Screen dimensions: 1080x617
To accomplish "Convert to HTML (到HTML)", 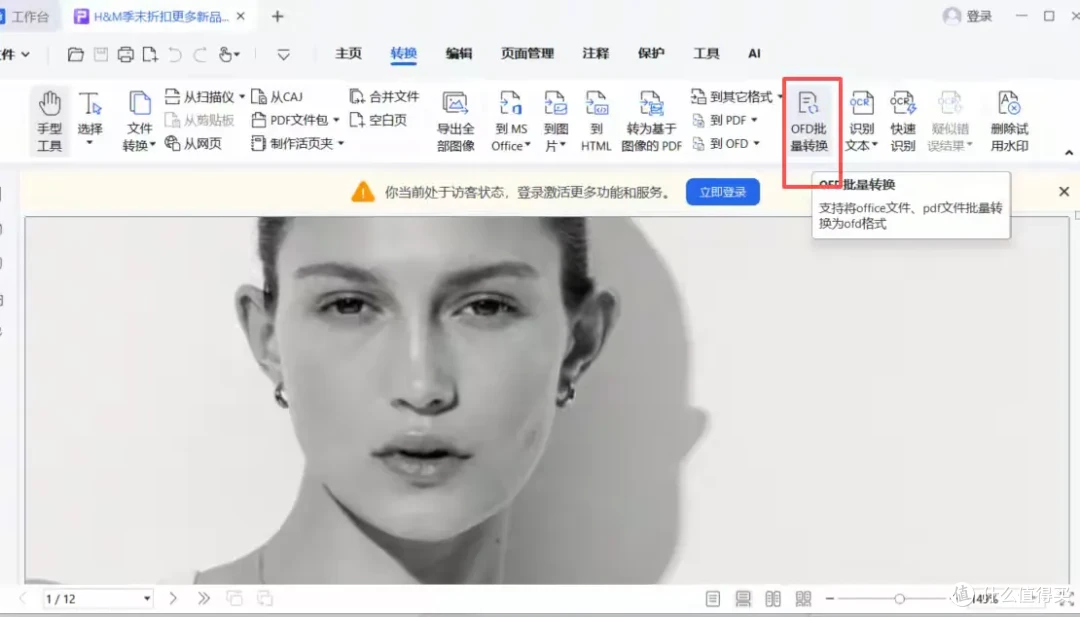I will (596, 121).
